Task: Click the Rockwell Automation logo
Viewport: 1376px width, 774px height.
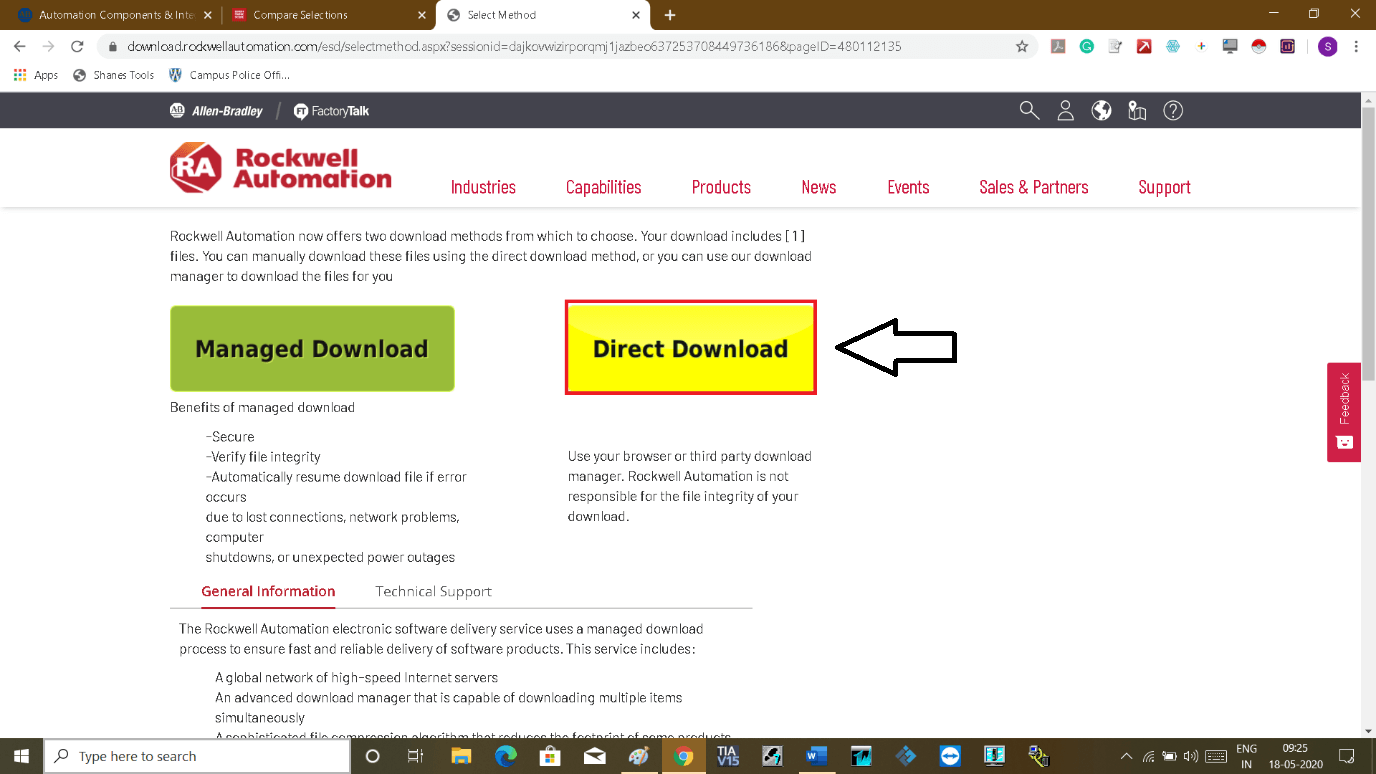Action: 281,167
